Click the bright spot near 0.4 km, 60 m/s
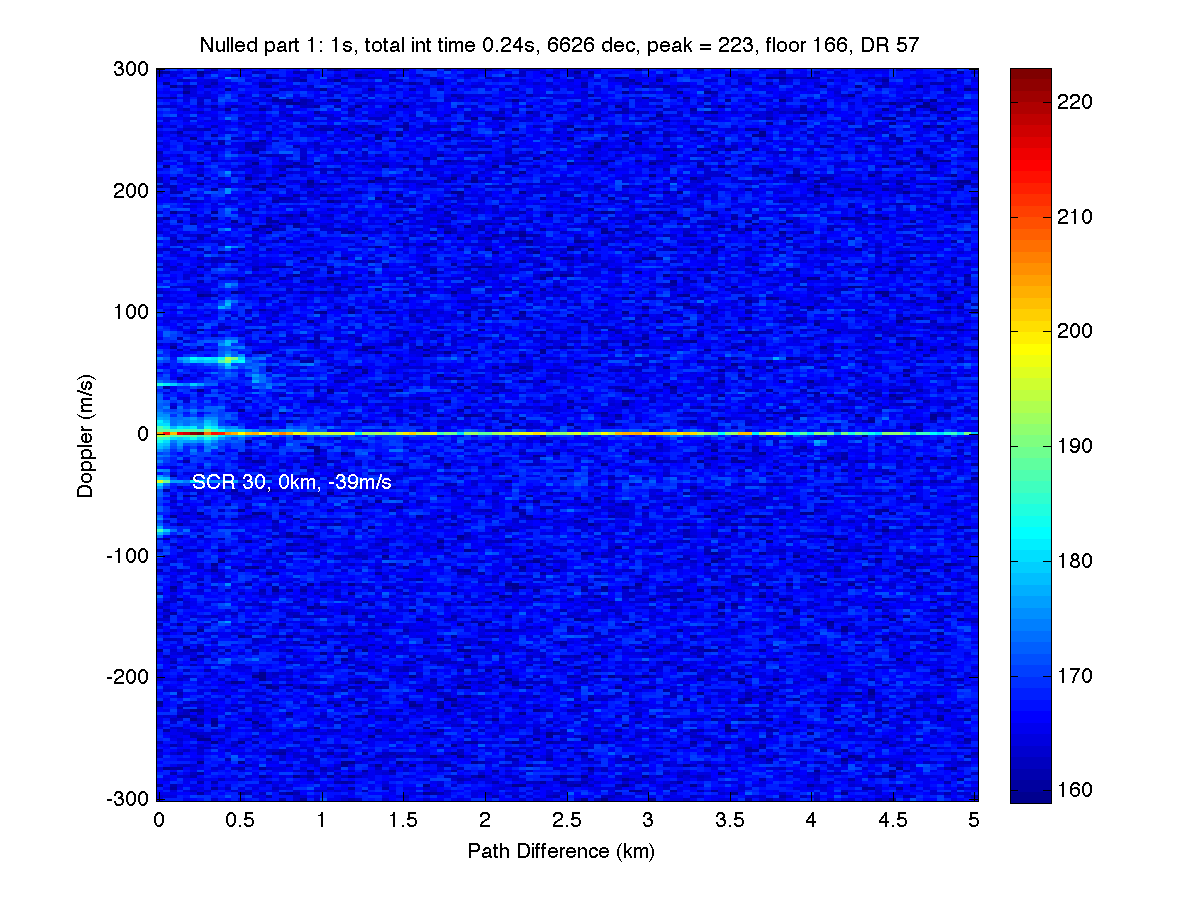The height and width of the screenshot is (900, 1200). (x=228, y=360)
